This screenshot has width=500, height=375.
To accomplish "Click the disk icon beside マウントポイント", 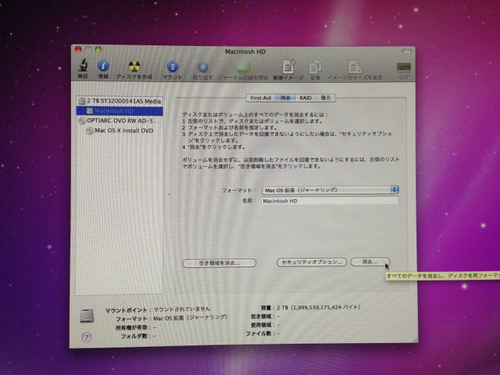I will (x=87, y=315).
